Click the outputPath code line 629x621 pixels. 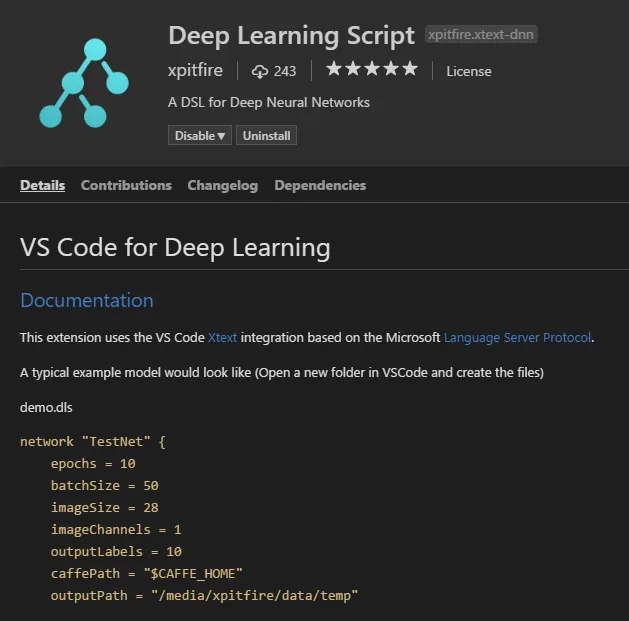point(204,596)
